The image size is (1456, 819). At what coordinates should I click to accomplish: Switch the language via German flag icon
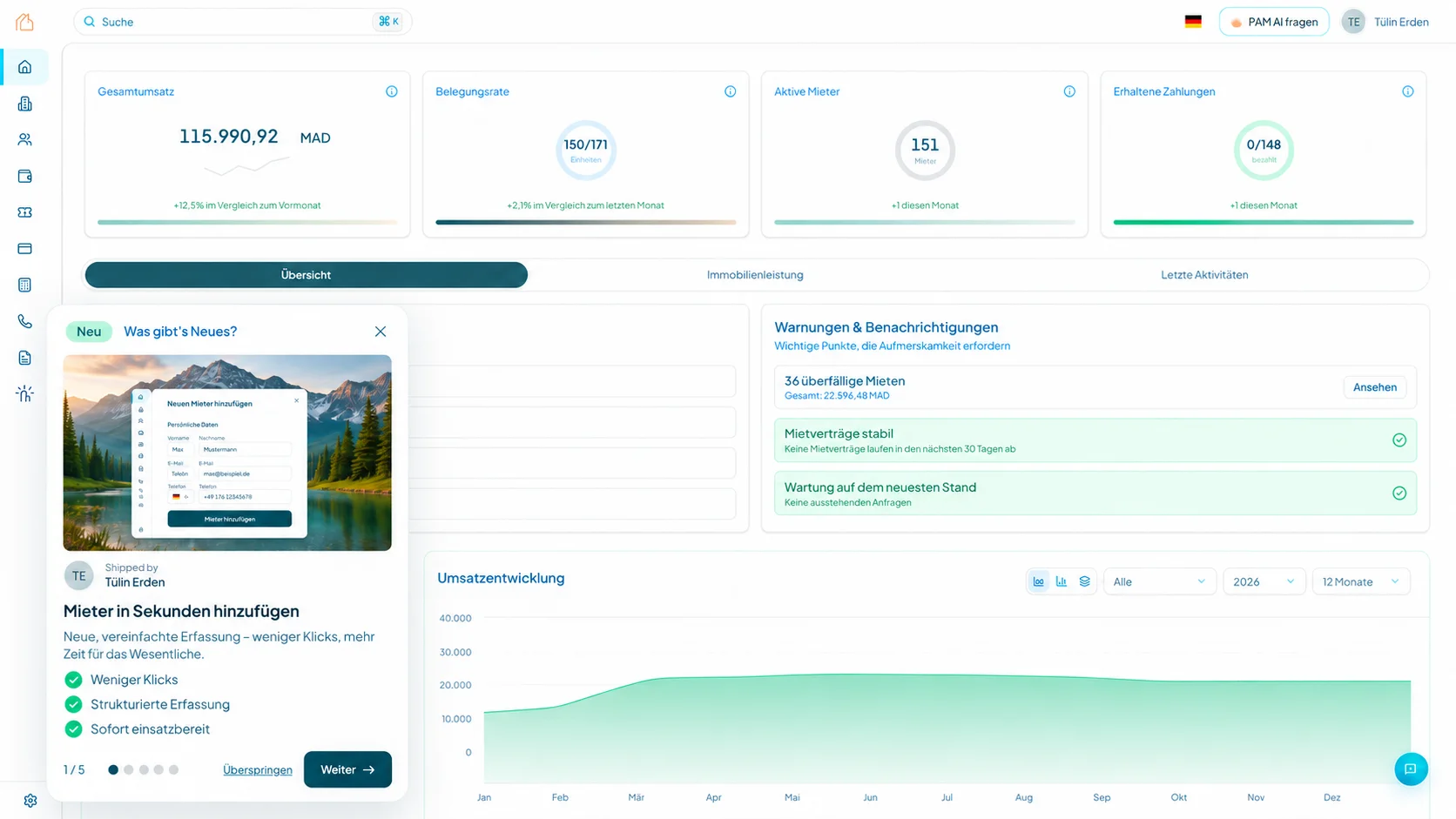coord(1193,22)
